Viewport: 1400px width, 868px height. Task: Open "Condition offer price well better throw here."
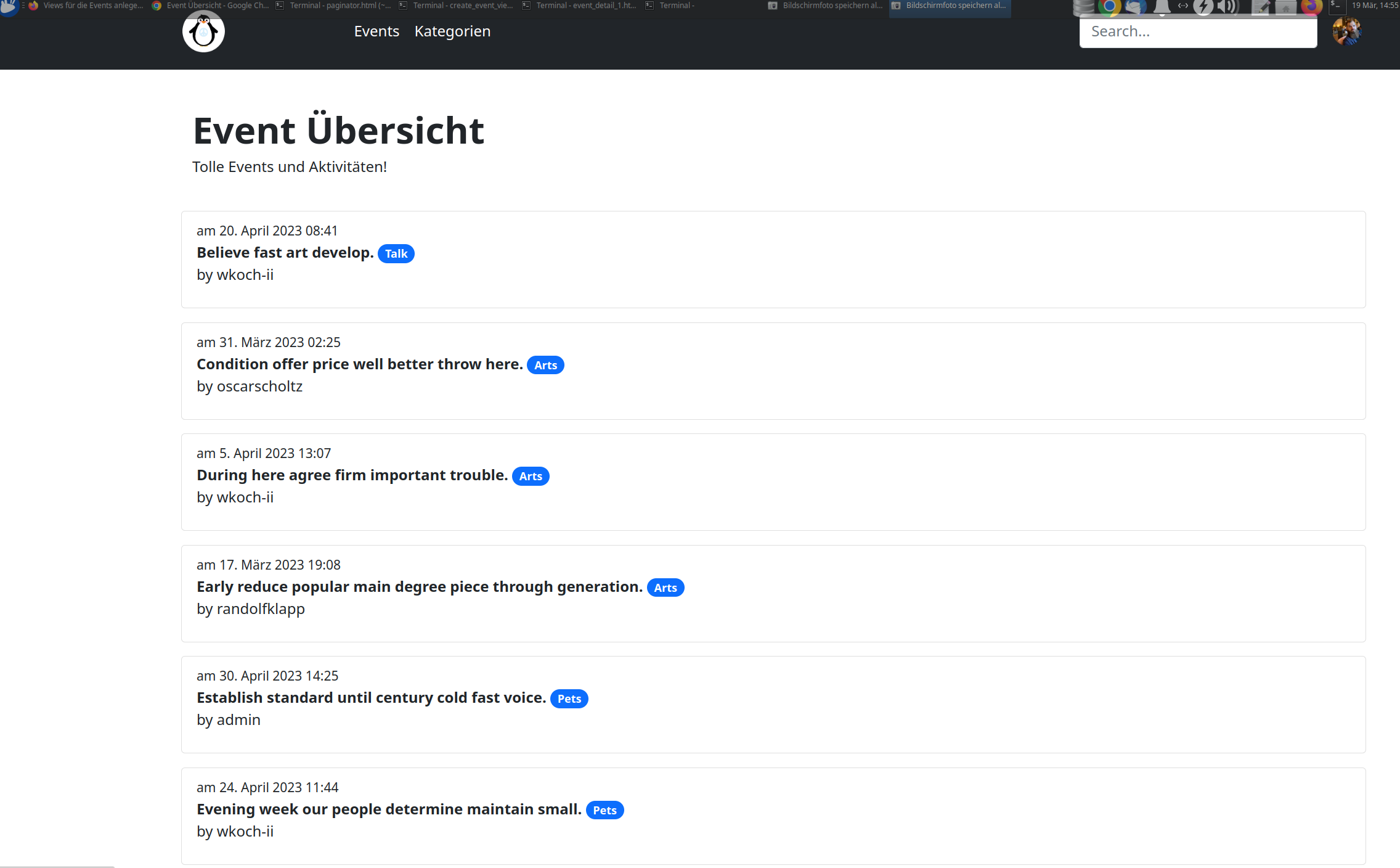click(x=359, y=364)
